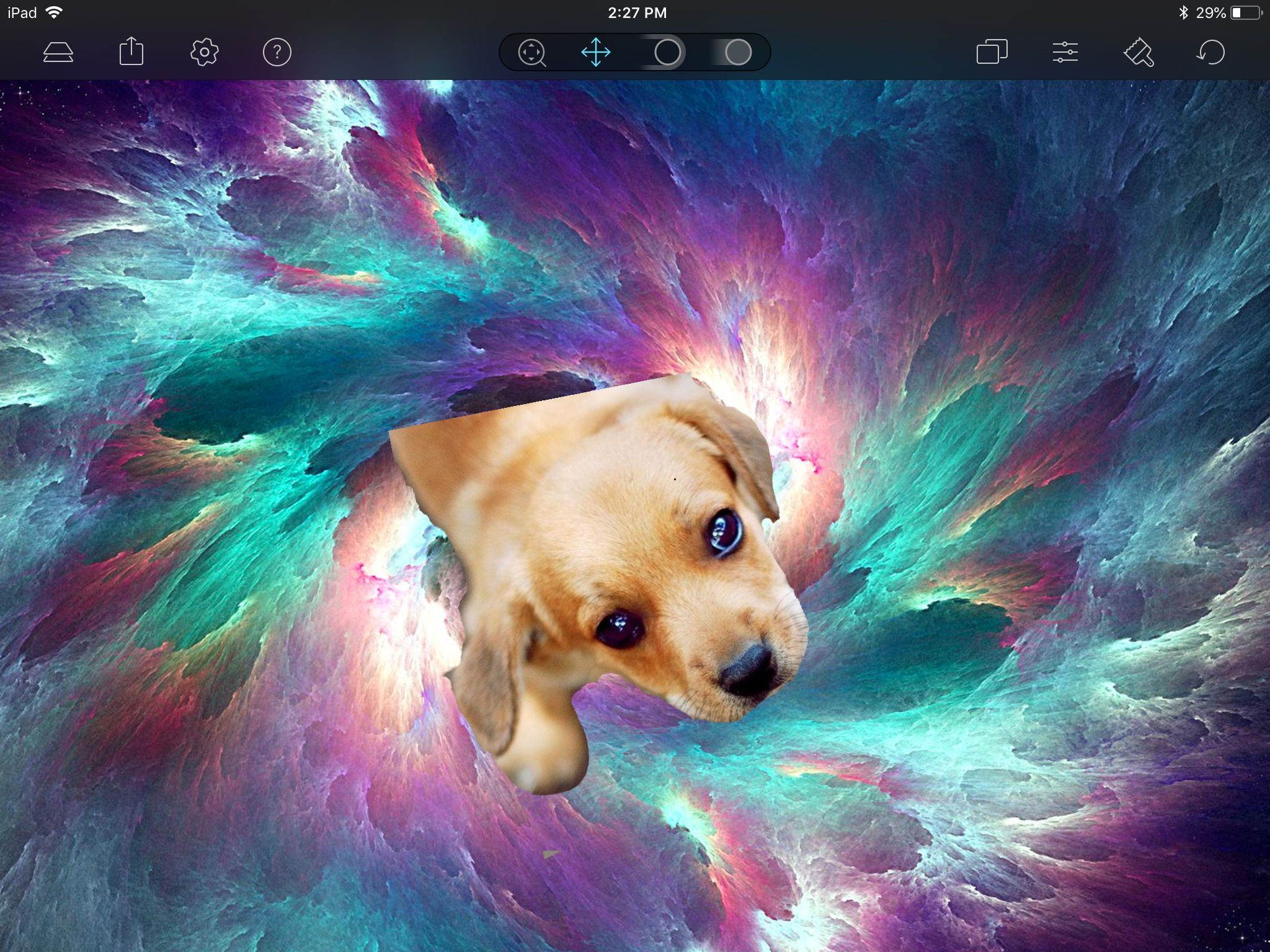Open the stacked layers panel icon
Screen dimensions: 1270x952
click(58, 52)
